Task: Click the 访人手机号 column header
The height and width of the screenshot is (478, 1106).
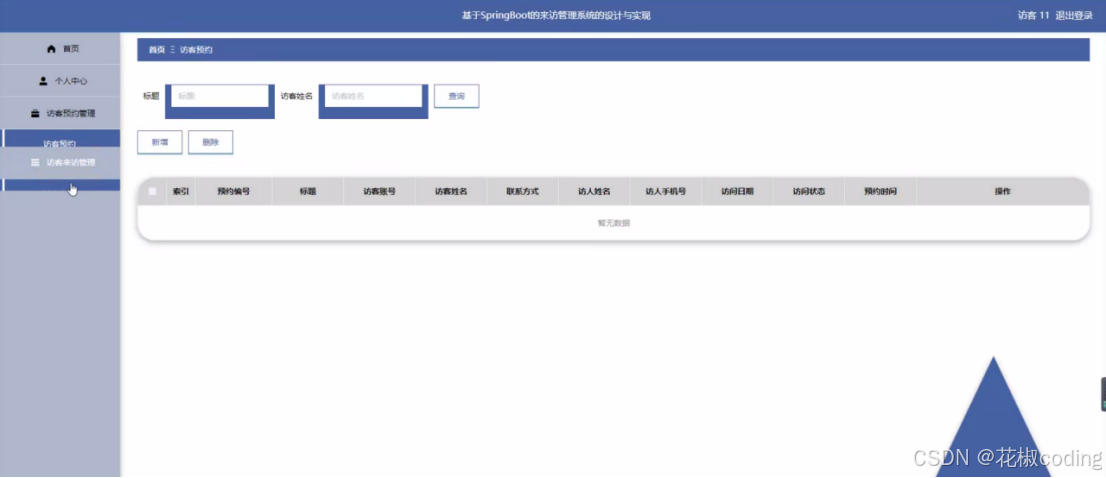Action: pos(666,191)
